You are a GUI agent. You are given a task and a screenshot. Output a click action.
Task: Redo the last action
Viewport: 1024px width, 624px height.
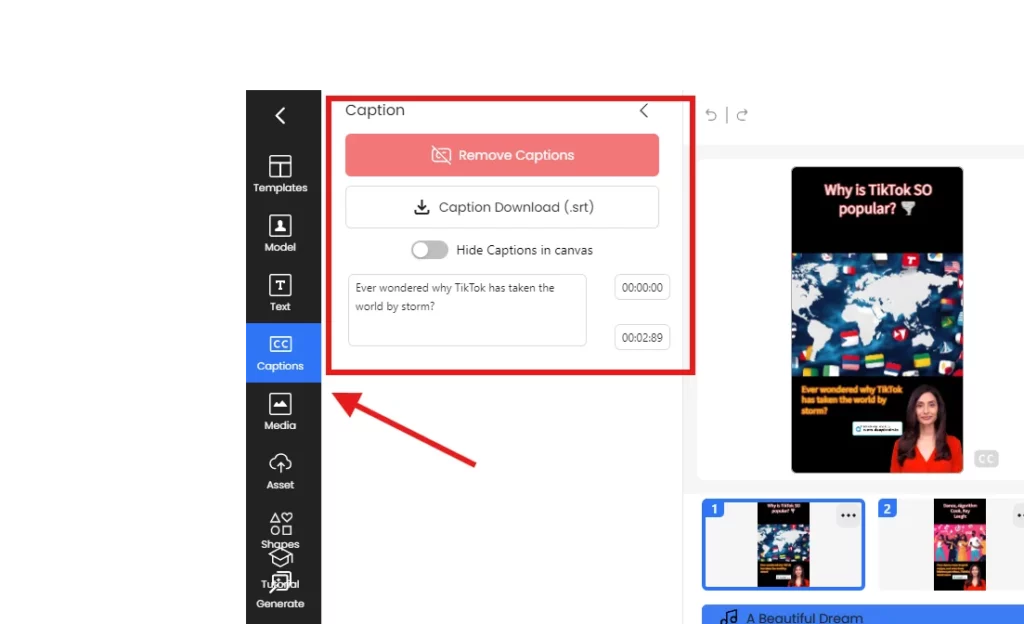point(742,116)
